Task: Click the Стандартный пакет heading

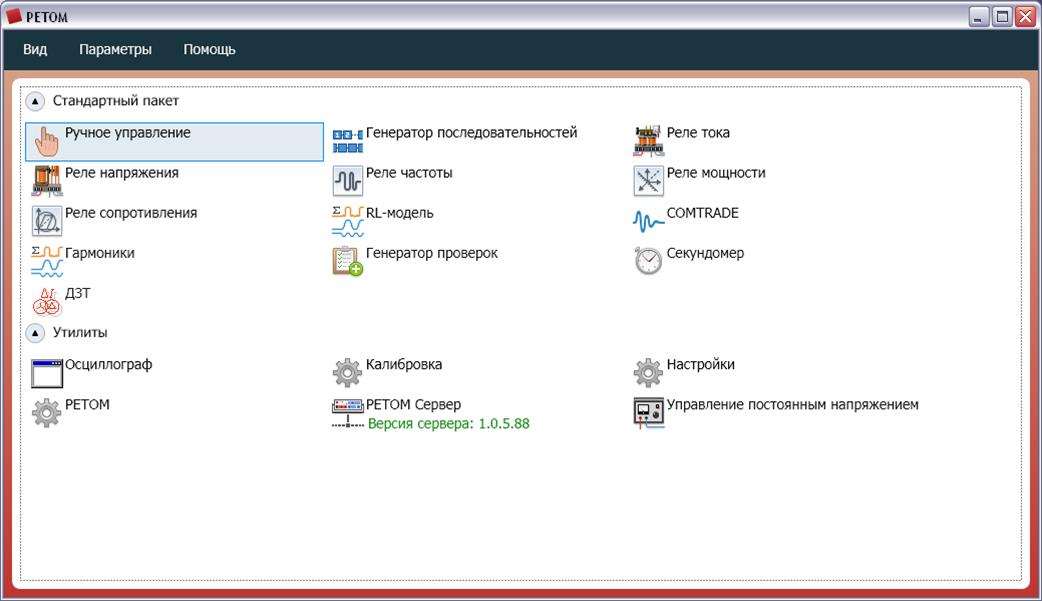Action: pos(116,101)
